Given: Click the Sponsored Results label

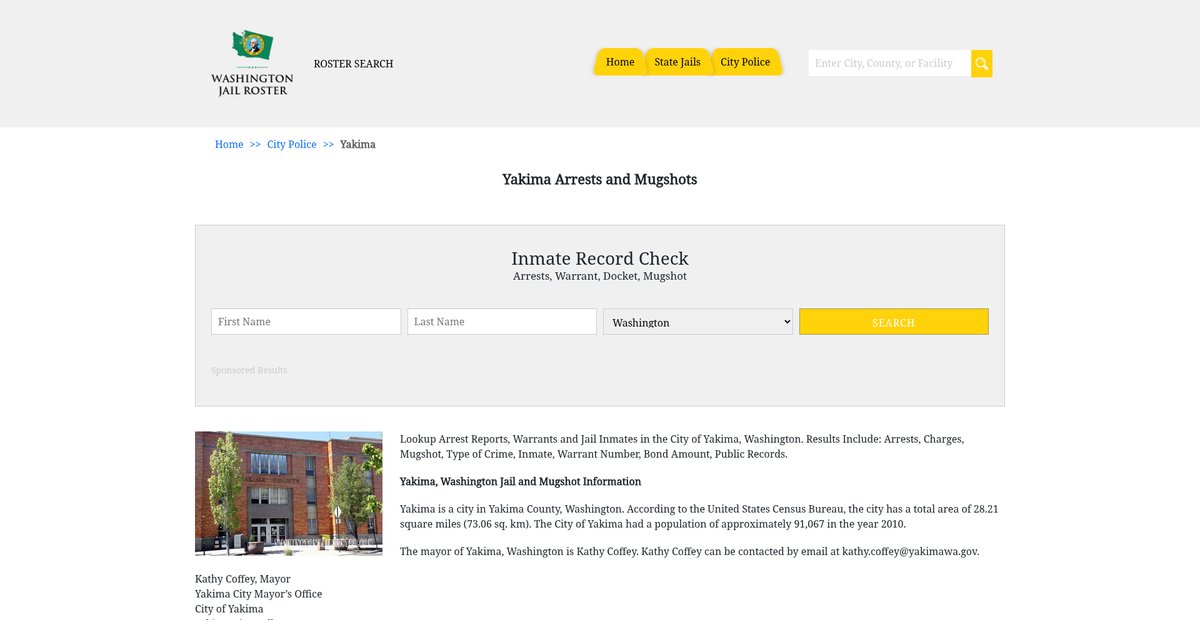Looking at the screenshot, I should point(249,371).
